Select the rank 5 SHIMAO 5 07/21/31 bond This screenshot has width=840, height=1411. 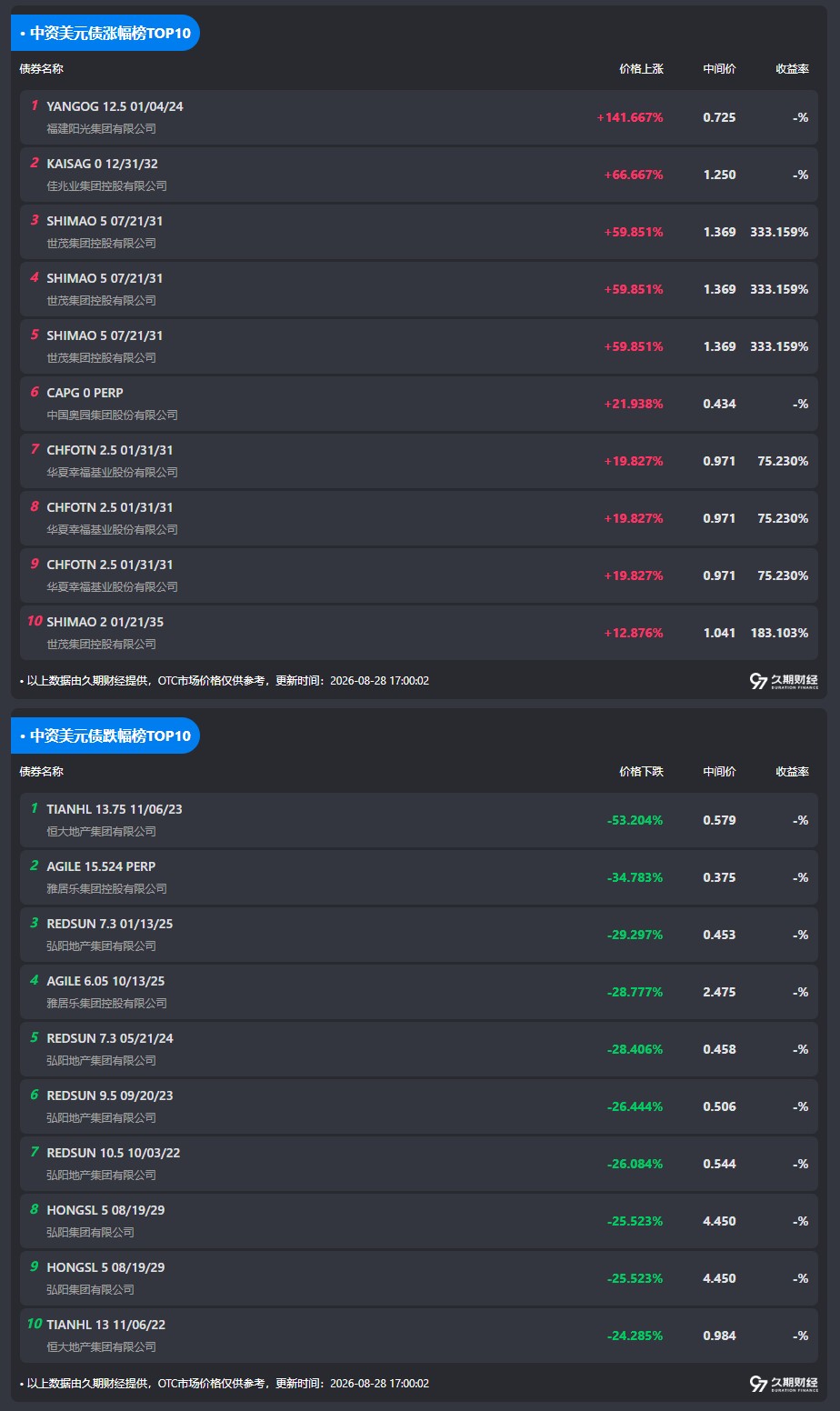tap(419, 346)
